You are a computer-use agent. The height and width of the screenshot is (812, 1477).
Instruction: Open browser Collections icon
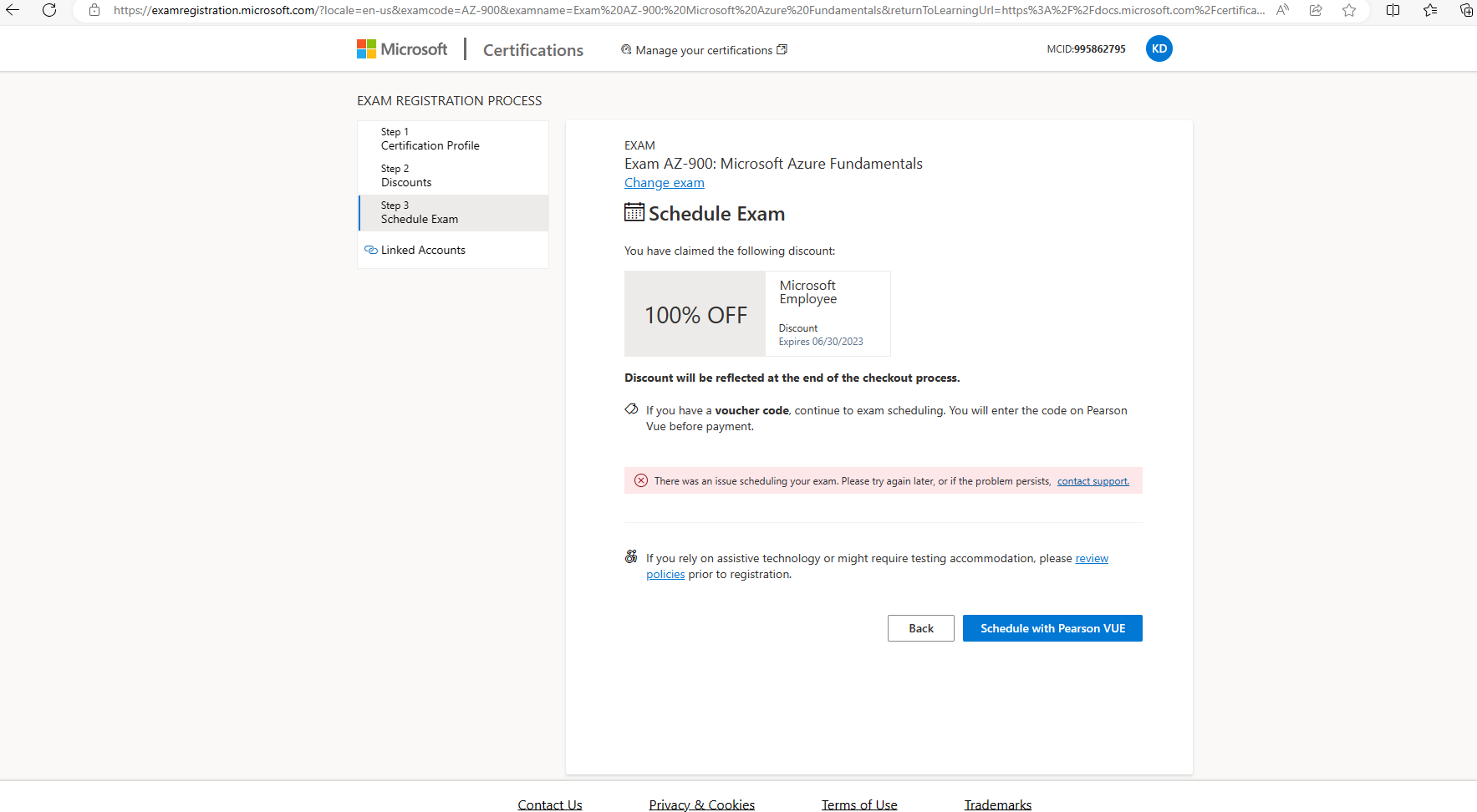pos(1466,10)
